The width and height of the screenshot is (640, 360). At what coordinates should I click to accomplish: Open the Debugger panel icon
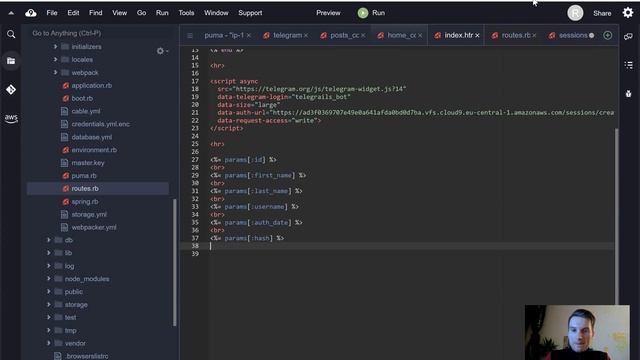point(629,93)
